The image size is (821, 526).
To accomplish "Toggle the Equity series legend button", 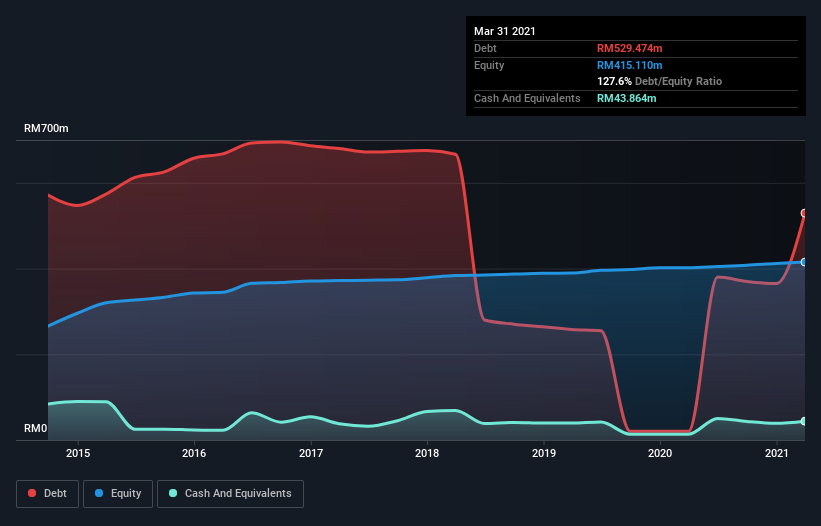I will (118, 494).
